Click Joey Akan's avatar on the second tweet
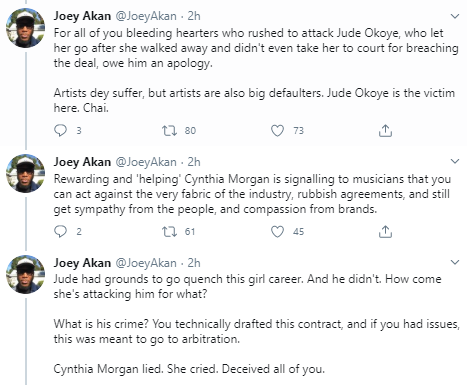Image resolution: width=467 pixels, height=385 pixels. [26, 174]
